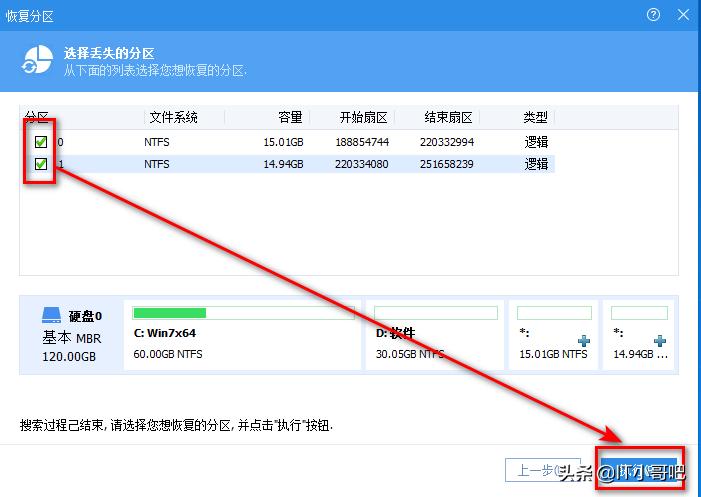Click 逻辑 type in partition 1 row
Viewport: 701px width, 497px height.
536,164
